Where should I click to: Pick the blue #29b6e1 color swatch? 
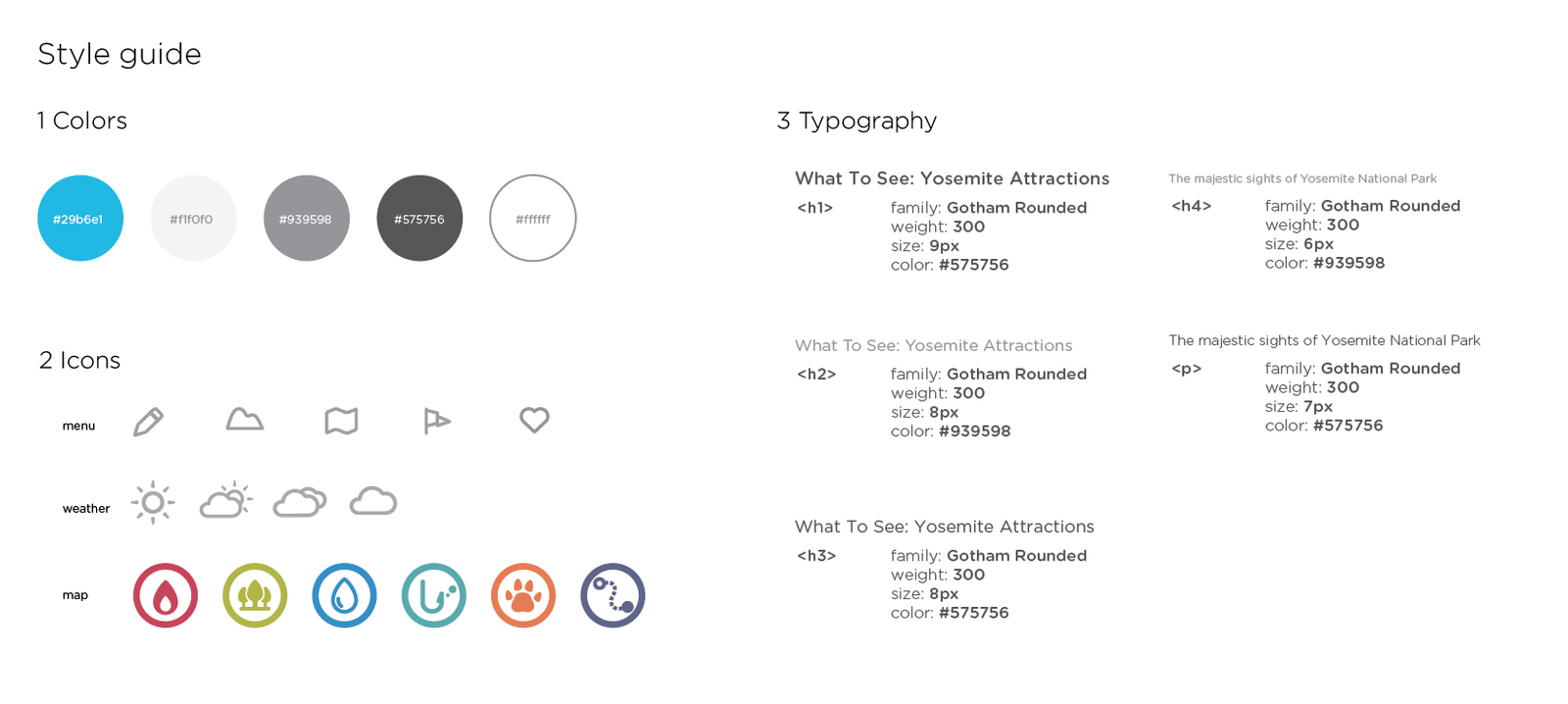pyautogui.click(x=80, y=219)
